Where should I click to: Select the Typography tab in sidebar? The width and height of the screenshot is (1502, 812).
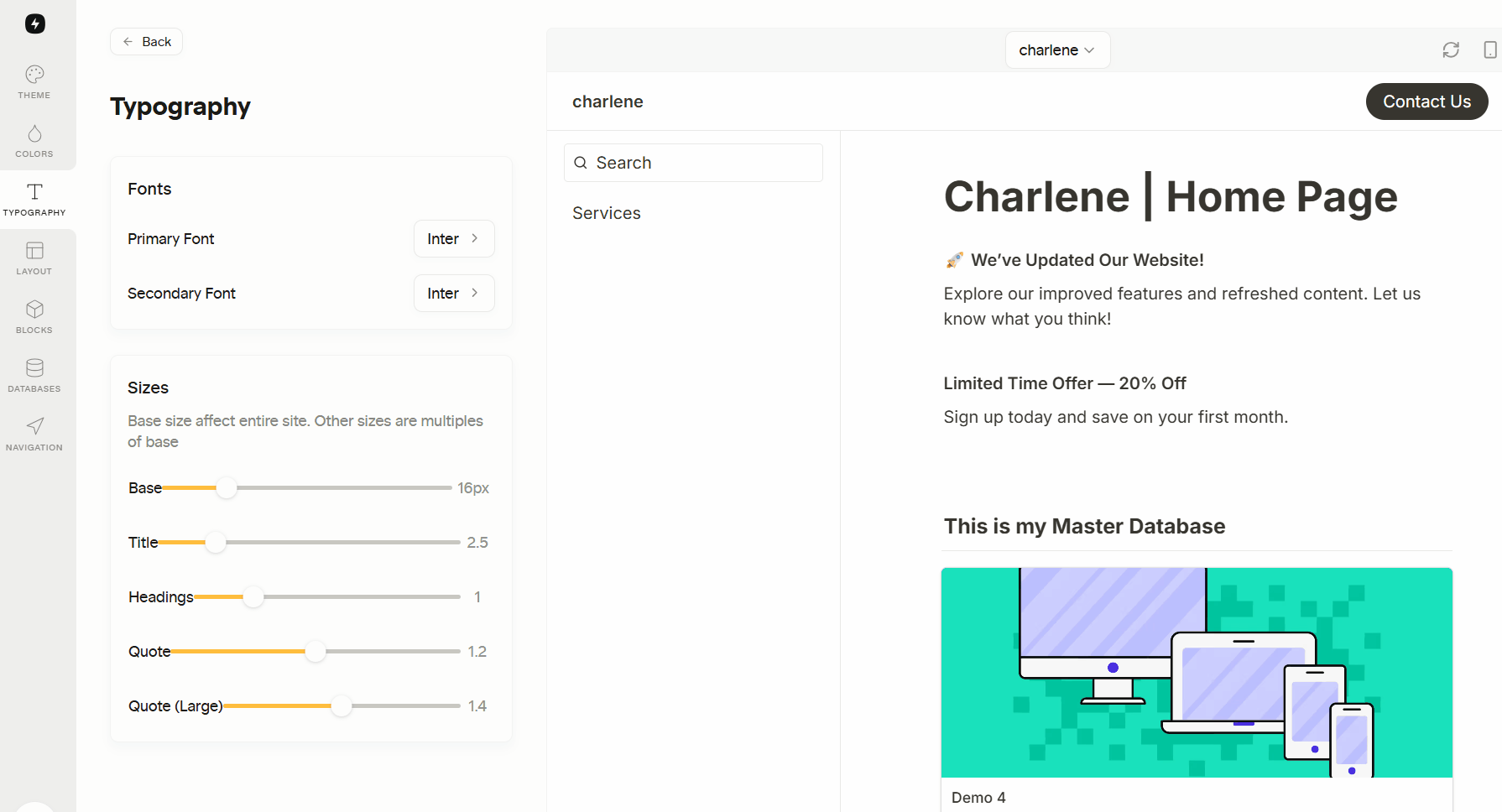point(34,200)
